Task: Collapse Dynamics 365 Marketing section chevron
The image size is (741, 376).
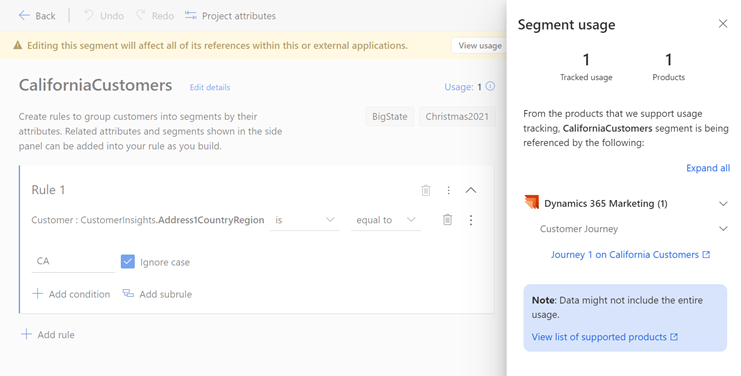Action: tap(723, 204)
